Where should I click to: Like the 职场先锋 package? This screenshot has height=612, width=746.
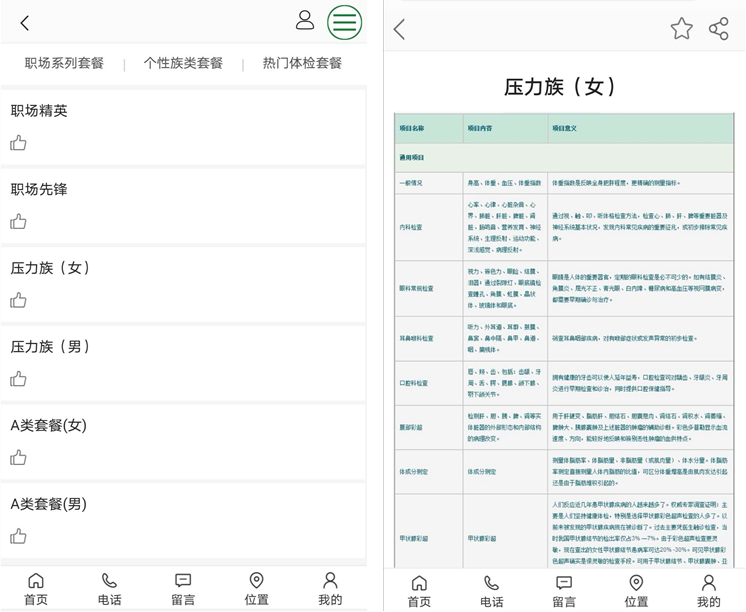tap(18, 222)
